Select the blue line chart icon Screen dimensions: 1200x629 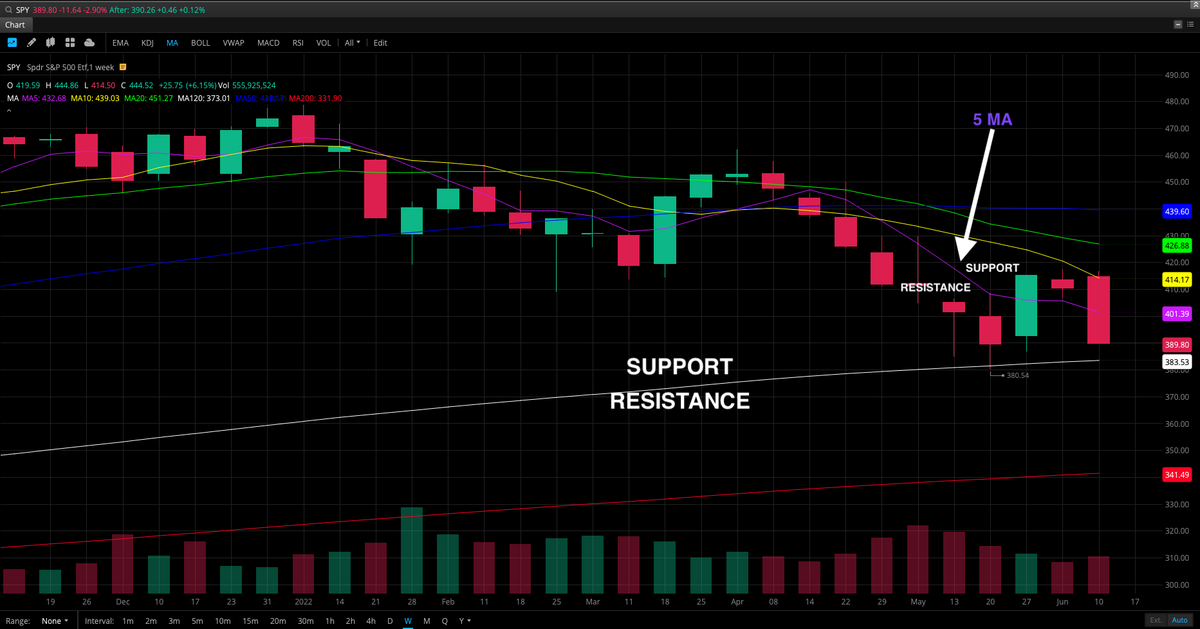pyautogui.click(x=12, y=43)
